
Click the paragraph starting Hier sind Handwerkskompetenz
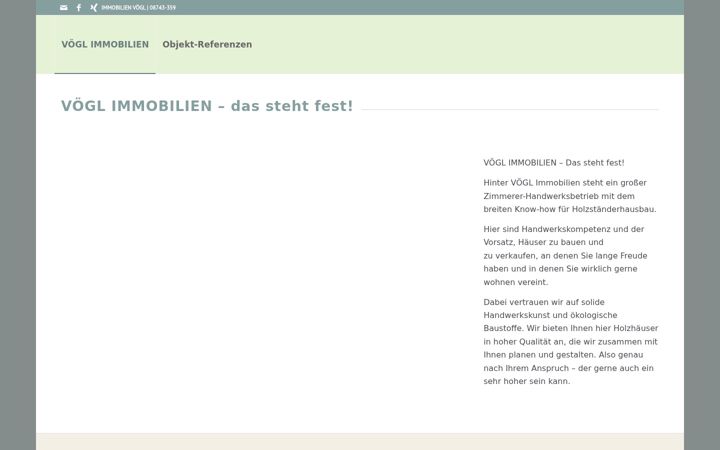point(566,255)
